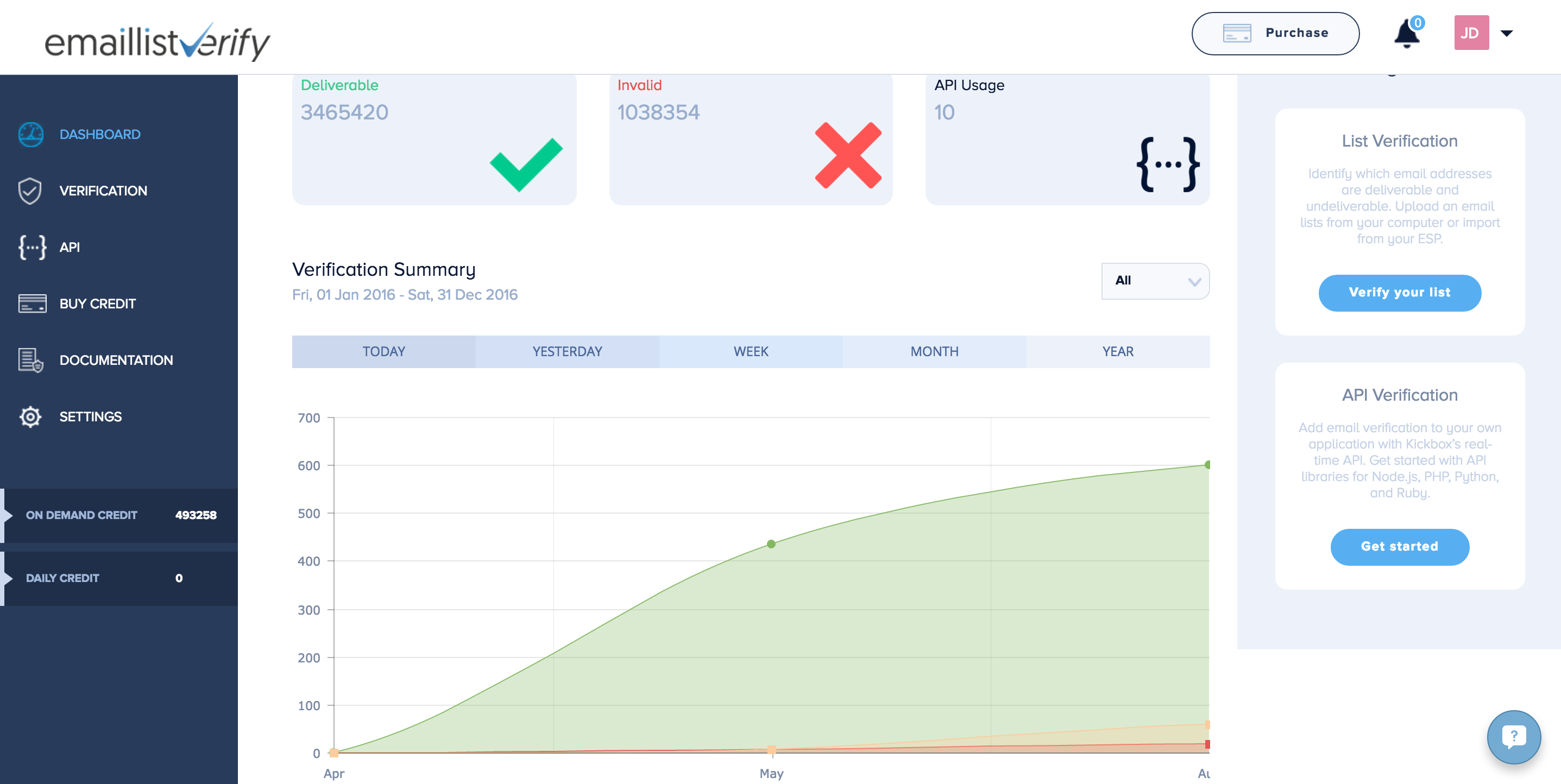Switch to the WEEK tab
Image resolution: width=1561 pixels, height=784 pixels.
tap(750, 351)
